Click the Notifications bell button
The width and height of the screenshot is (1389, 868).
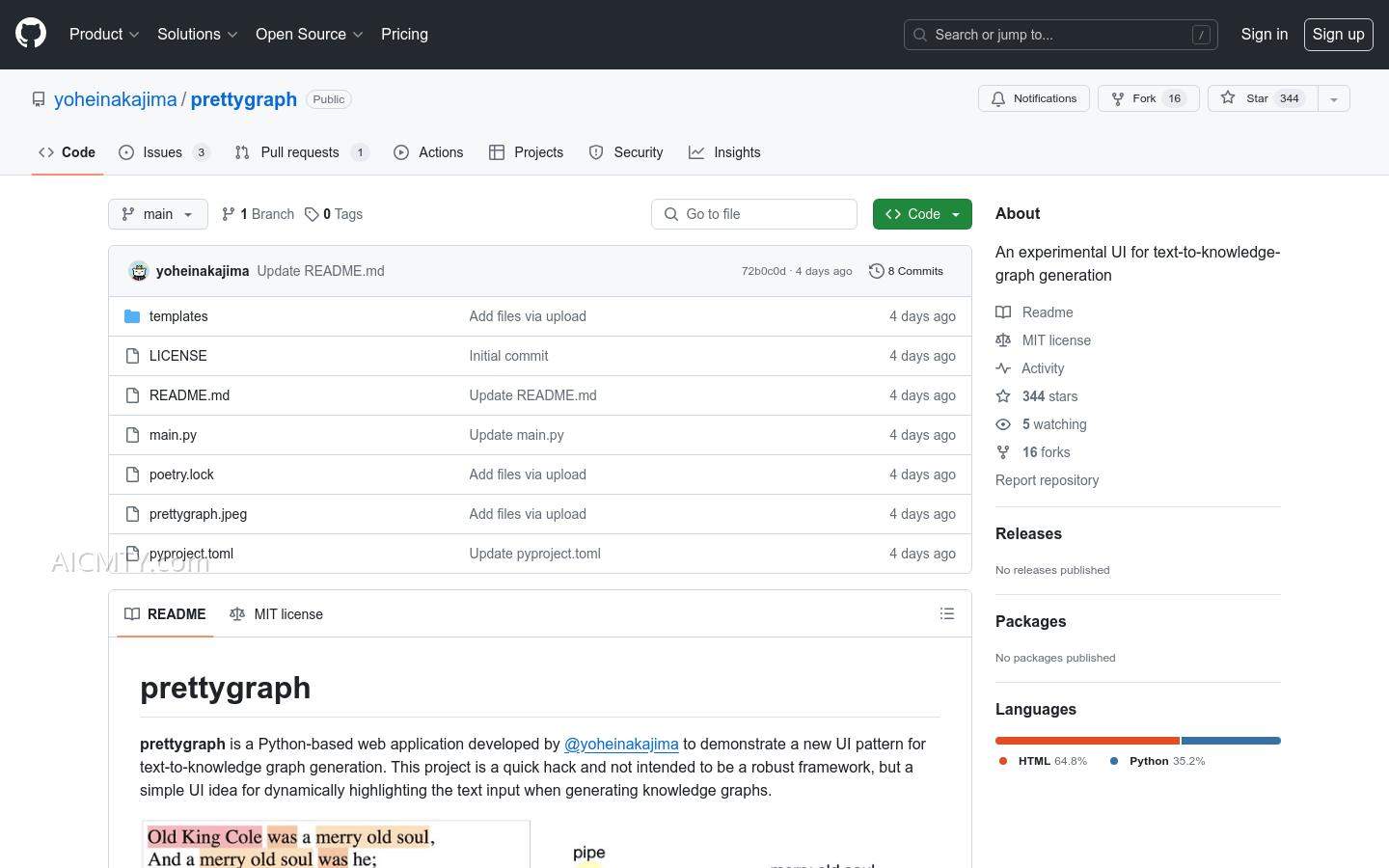click(x=1034, y=98)
